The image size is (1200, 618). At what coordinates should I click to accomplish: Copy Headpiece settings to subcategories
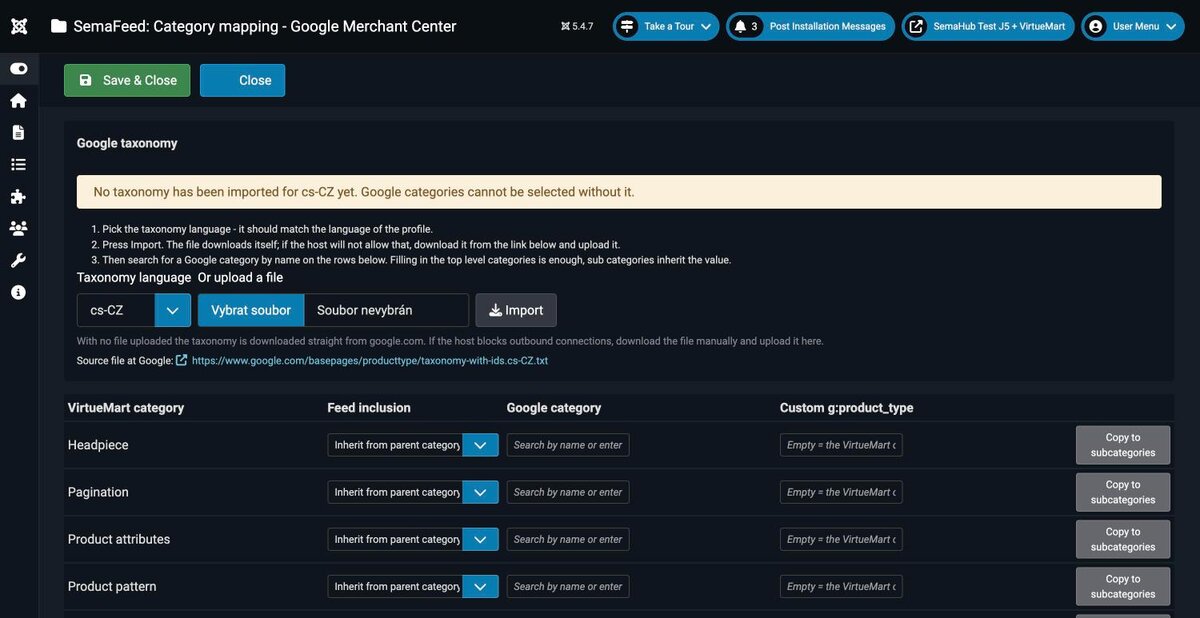1123,445
